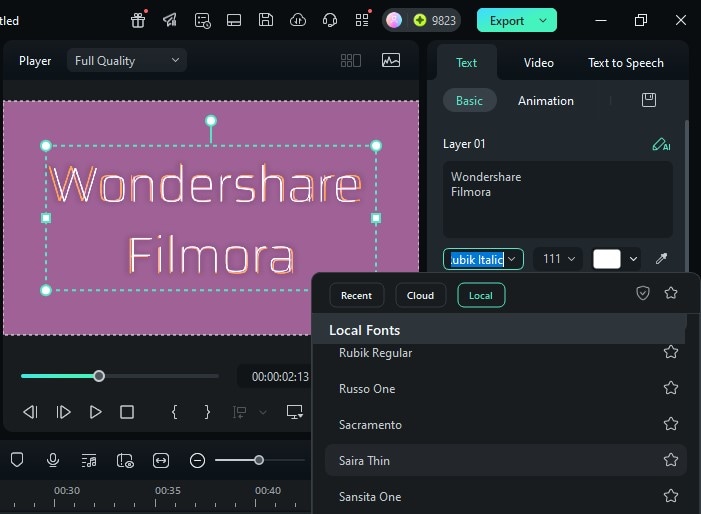Select the Sansita One font
The width and height of the screenshot is (701, 514).
click(x=505, y=497)
